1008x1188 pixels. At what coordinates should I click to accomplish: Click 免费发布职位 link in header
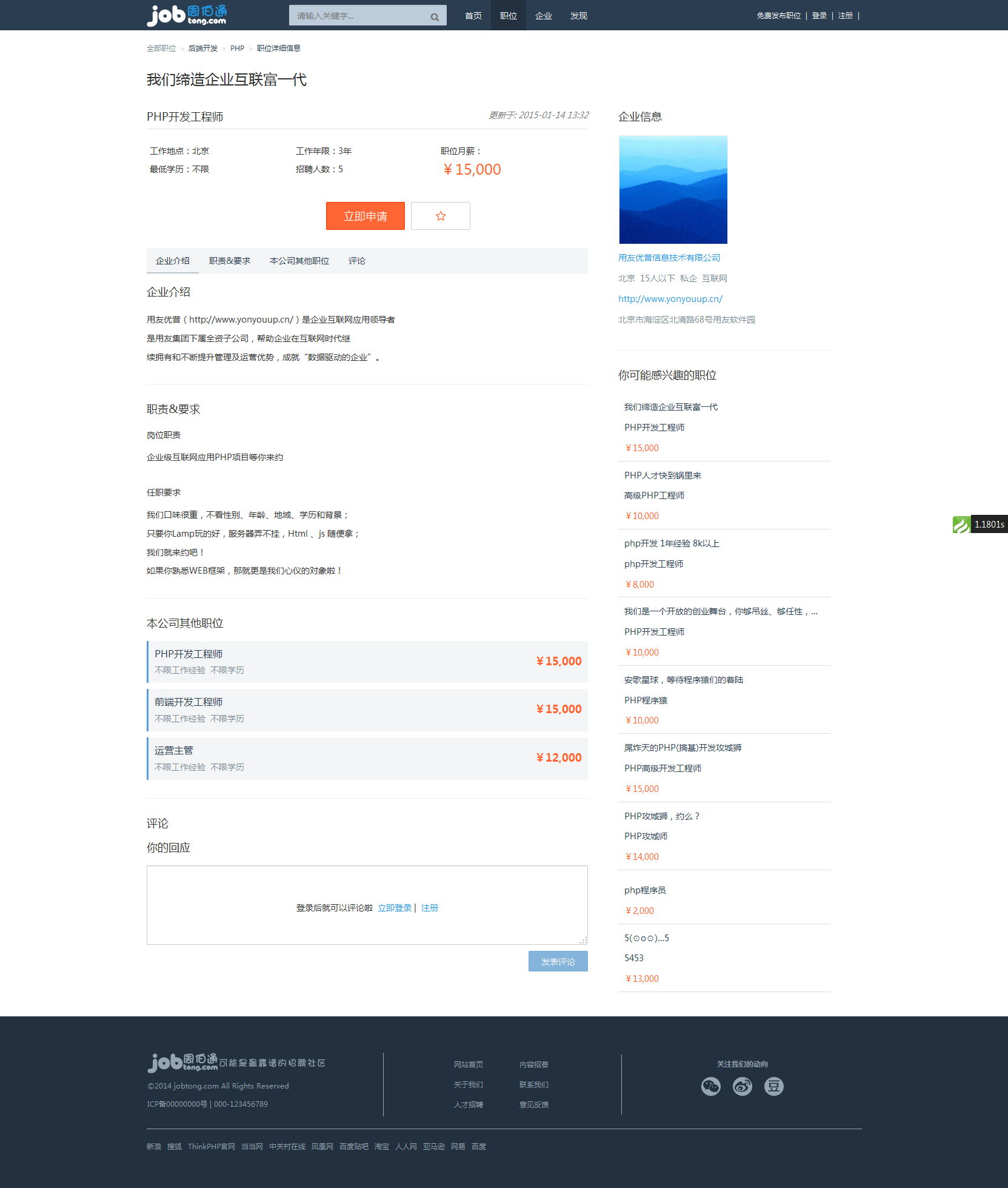[x=779, y=16]
